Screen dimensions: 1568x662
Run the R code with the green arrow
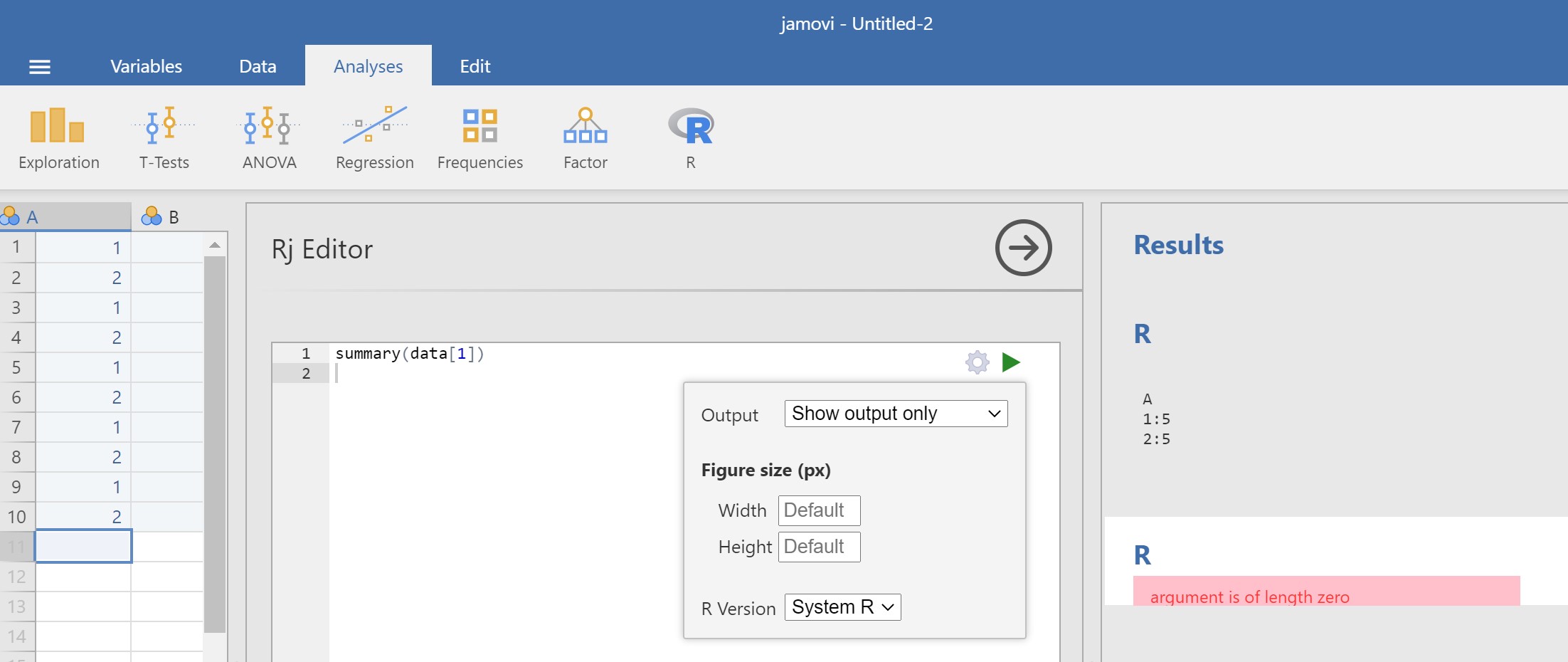coord(1011,362)
